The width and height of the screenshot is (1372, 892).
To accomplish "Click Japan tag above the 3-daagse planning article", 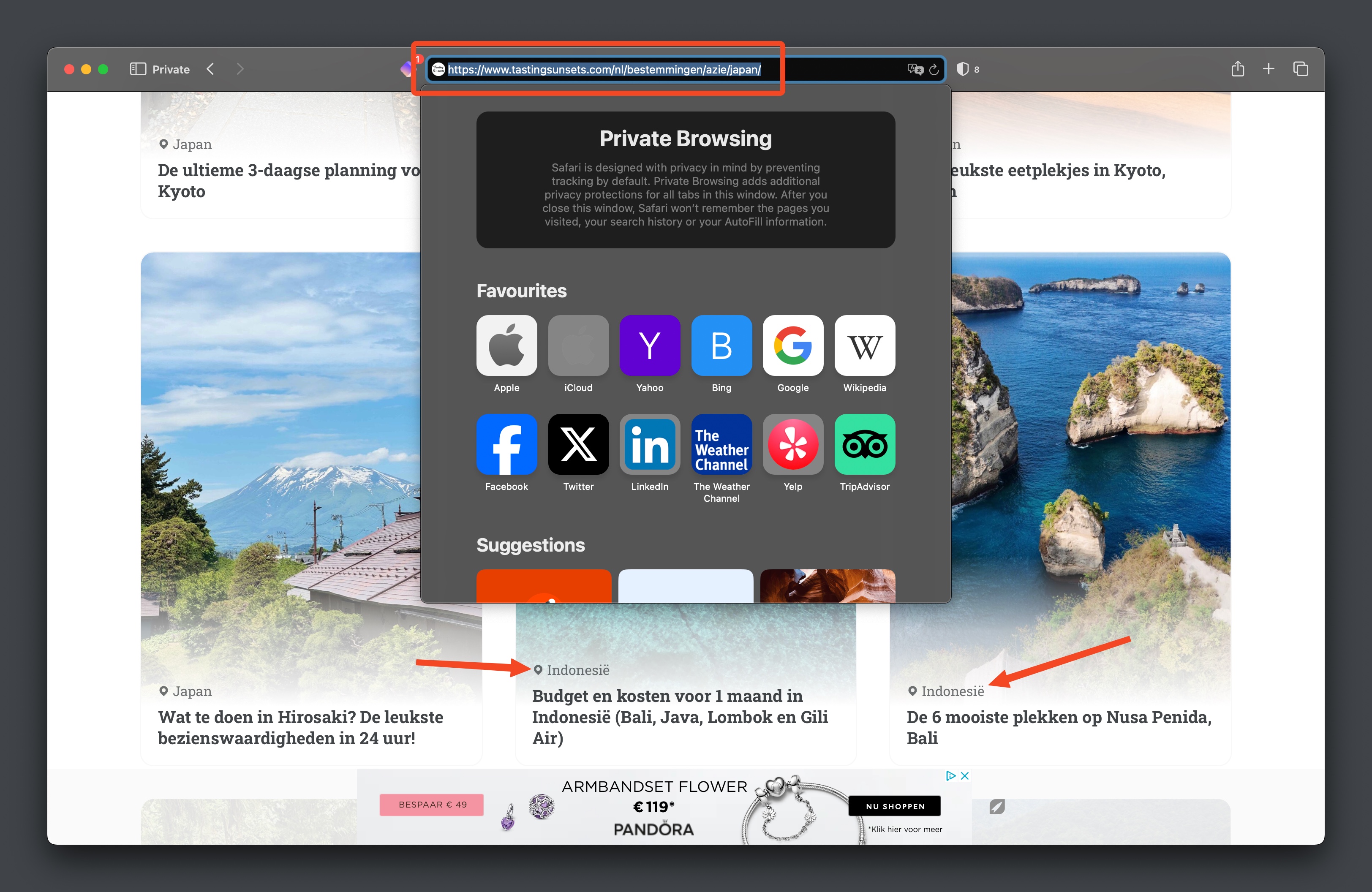I will coord(185,144).
